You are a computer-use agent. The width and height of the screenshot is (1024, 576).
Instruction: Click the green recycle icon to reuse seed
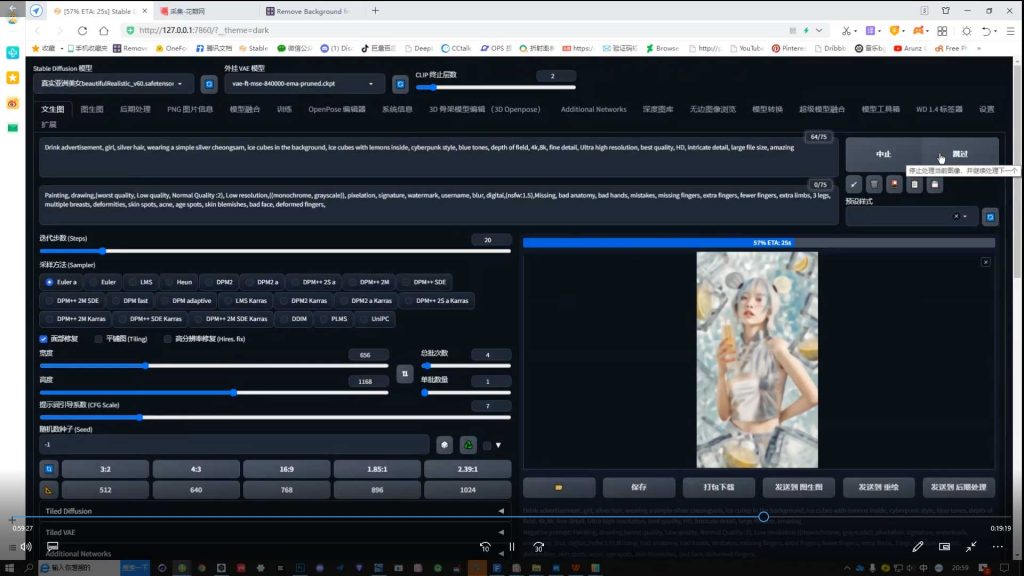pyautogui.click(x=467, y=445)
